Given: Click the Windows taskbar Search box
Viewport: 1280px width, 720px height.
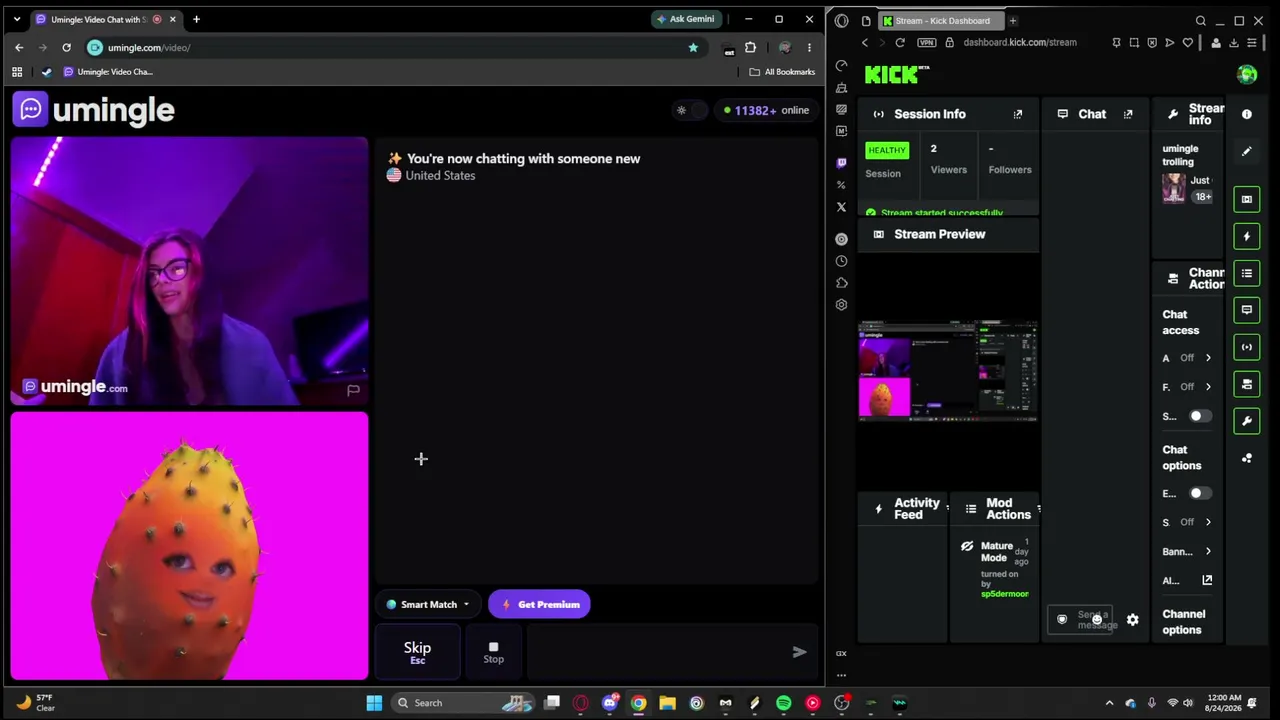Looking at the screenshot, I should (463, 703).
